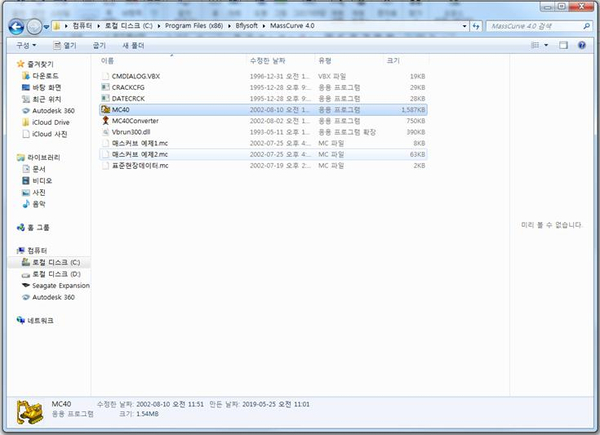600x435 pixels.
Task: Open 홈 그룹 in navigation pane
Action: point(38,227)
